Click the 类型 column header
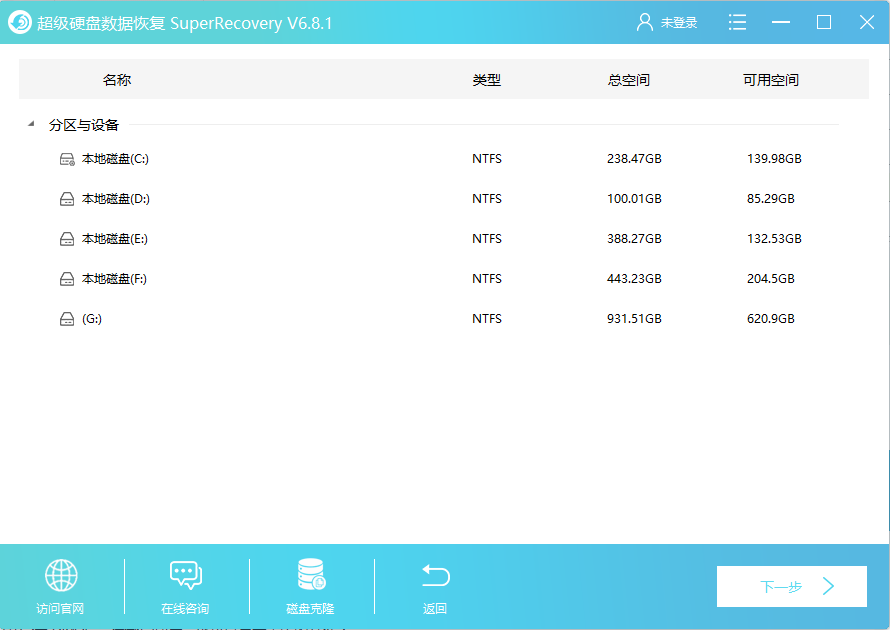The width and height of the screenshot is (890, 630). click(487, 79)
